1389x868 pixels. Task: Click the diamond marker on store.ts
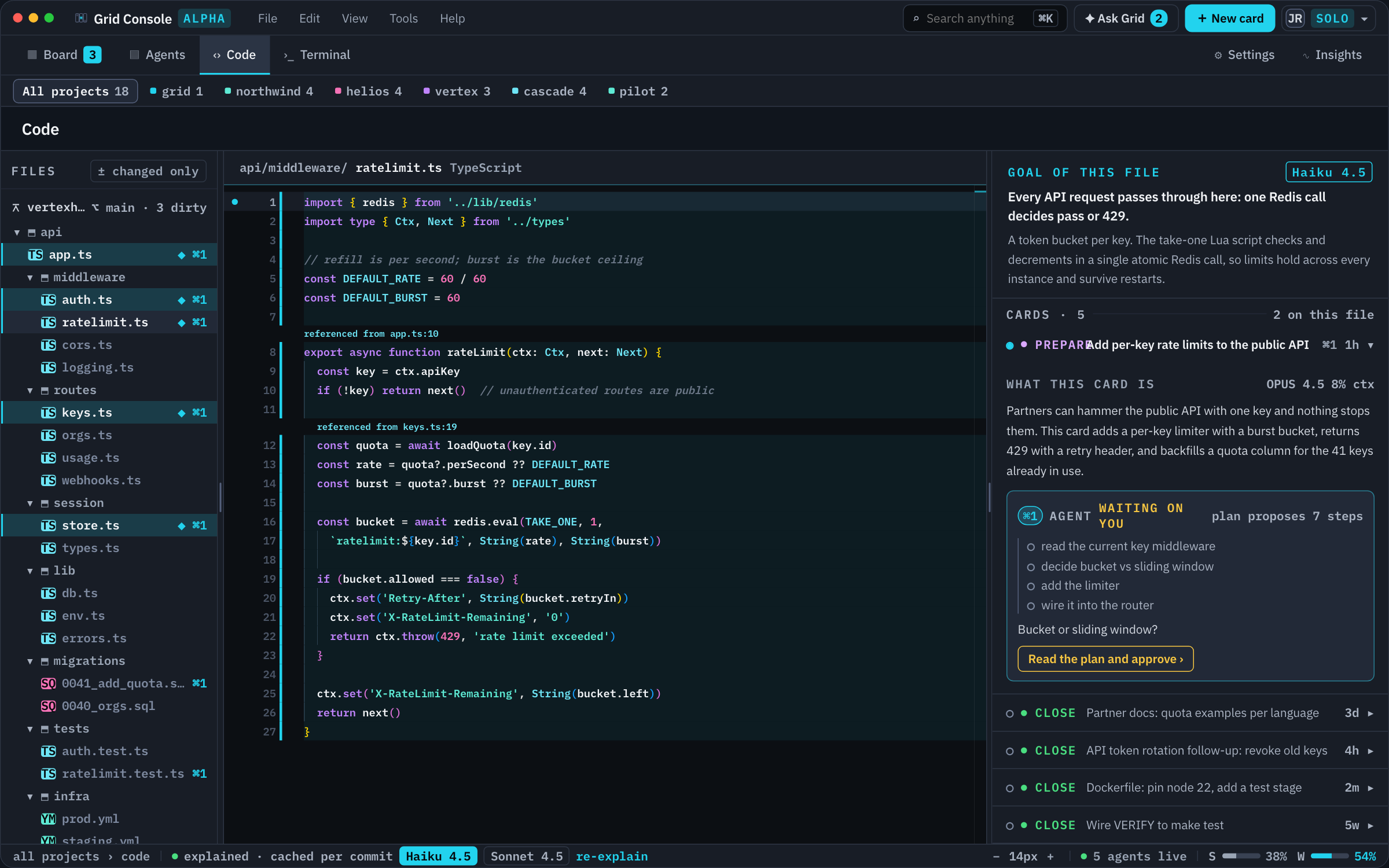click(182, 525)
